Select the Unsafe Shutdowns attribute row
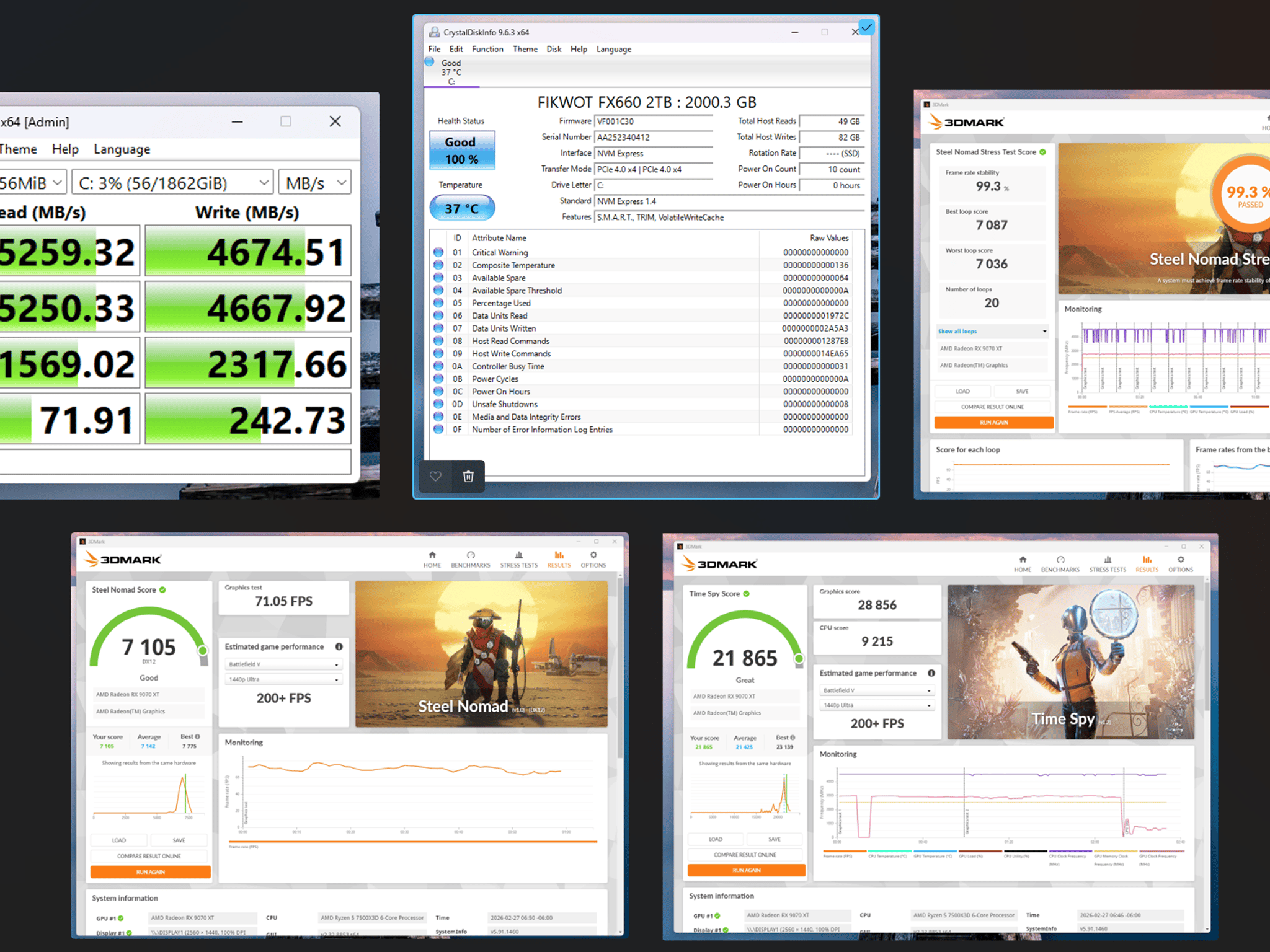Image resolution: width=1270 pixels, height=952 pixels. [641, 404]
